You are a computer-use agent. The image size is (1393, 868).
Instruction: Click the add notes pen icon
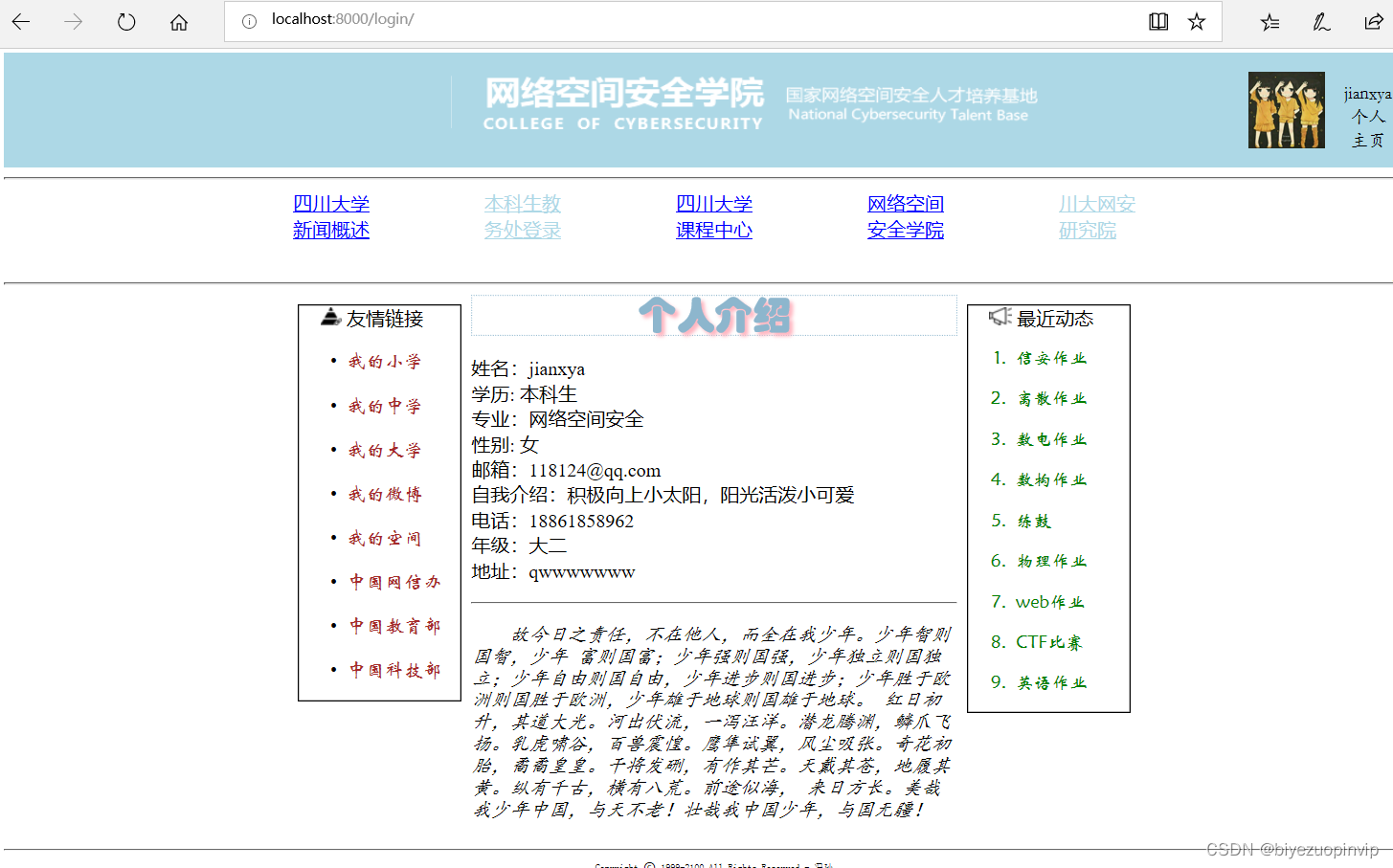pos(1321,22)
